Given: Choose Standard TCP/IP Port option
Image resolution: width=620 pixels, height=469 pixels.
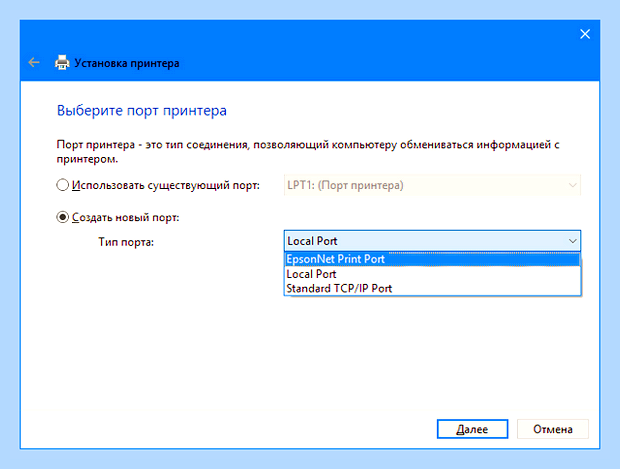Looking at the screenshot, I should pos(432,288).
